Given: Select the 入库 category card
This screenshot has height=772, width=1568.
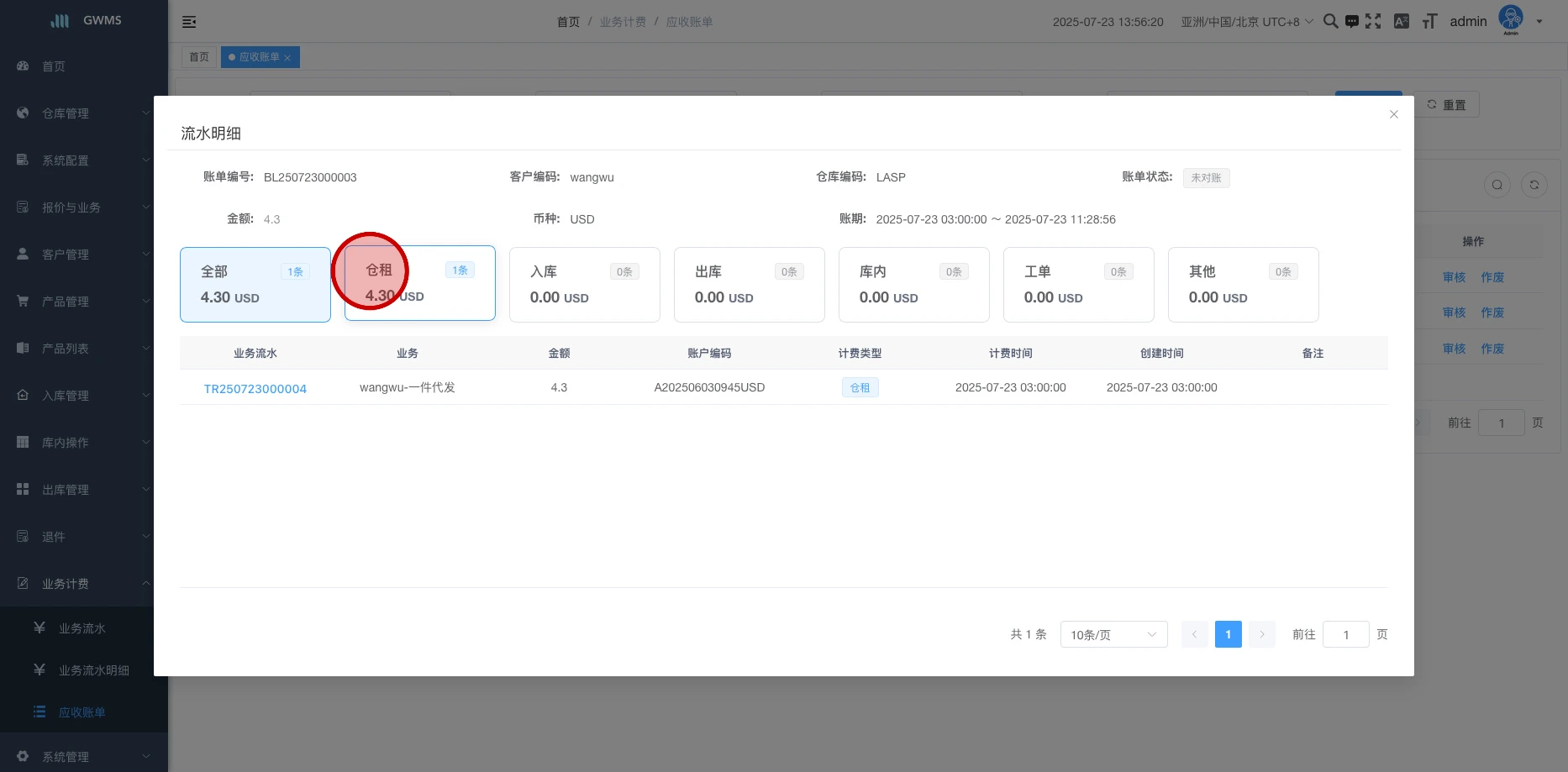Looking at the screenshot, I should click(584, 285).
